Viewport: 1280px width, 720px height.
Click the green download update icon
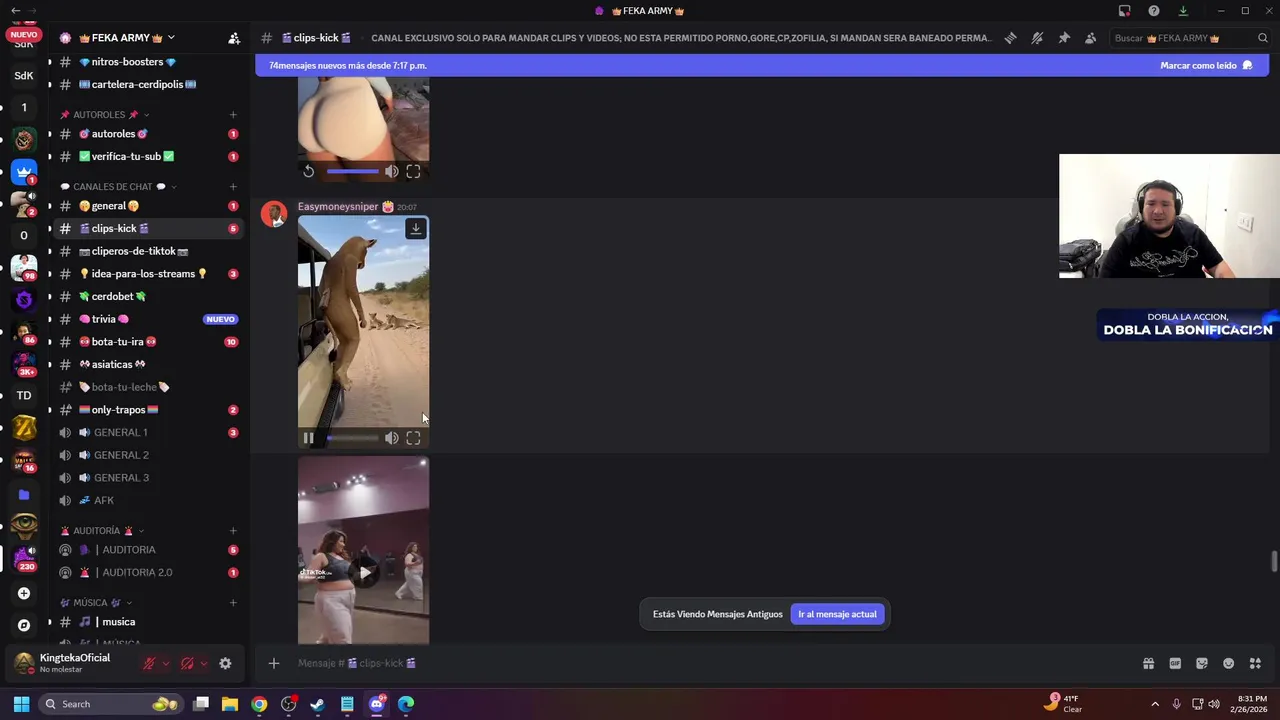click(x=1183, y=11)
